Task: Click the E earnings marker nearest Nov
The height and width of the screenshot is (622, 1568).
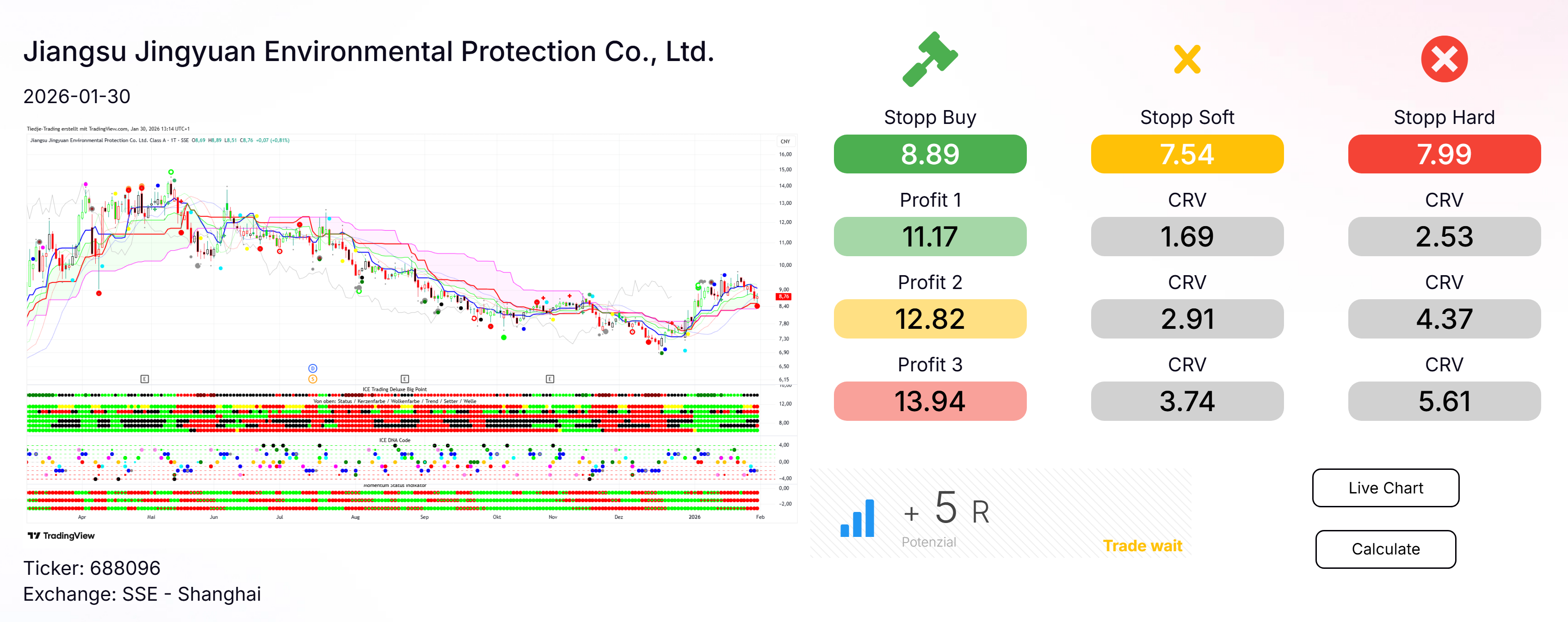Action: point(549,379)
